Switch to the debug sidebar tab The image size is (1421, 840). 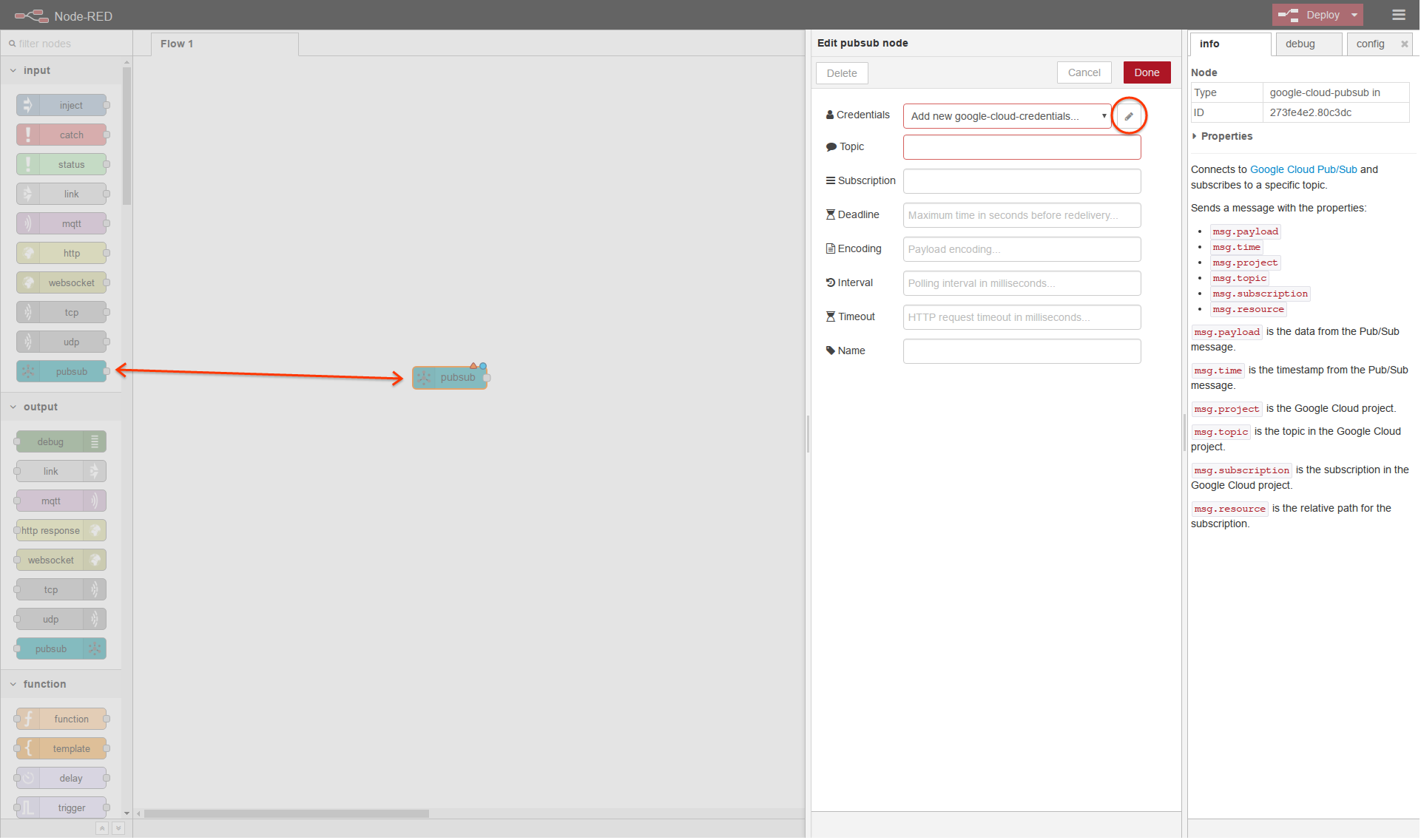pyautogui.click(x=1300, y=44)
